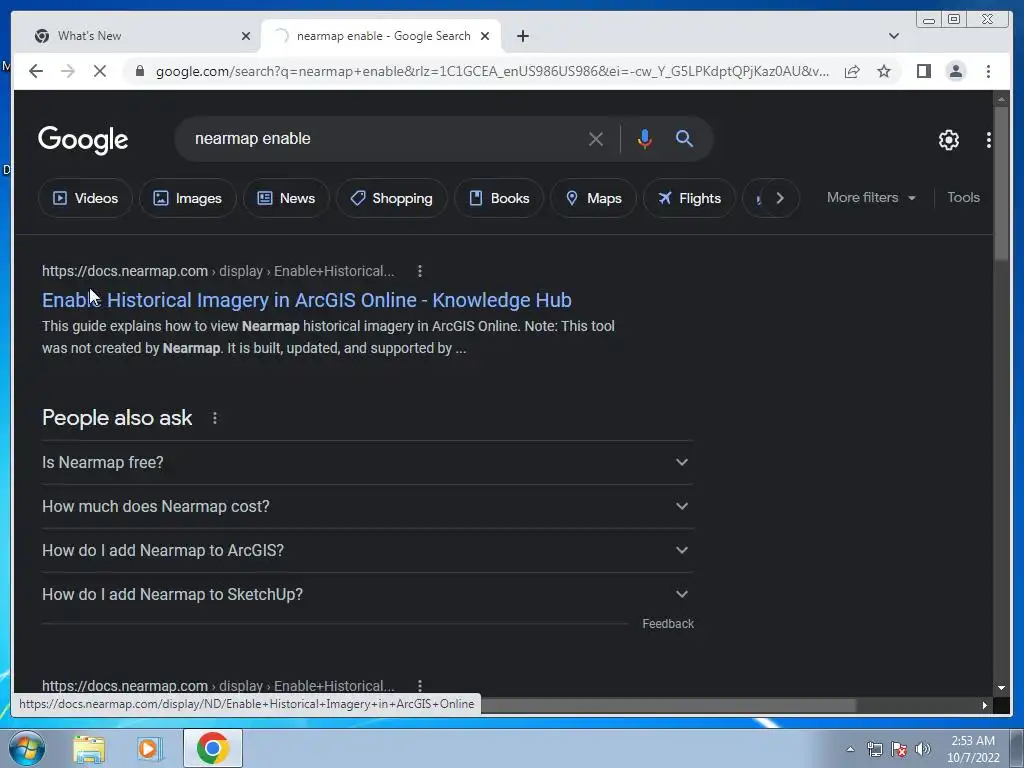Click the horizontal scrollbar right arrow

[x=984, y=705]
